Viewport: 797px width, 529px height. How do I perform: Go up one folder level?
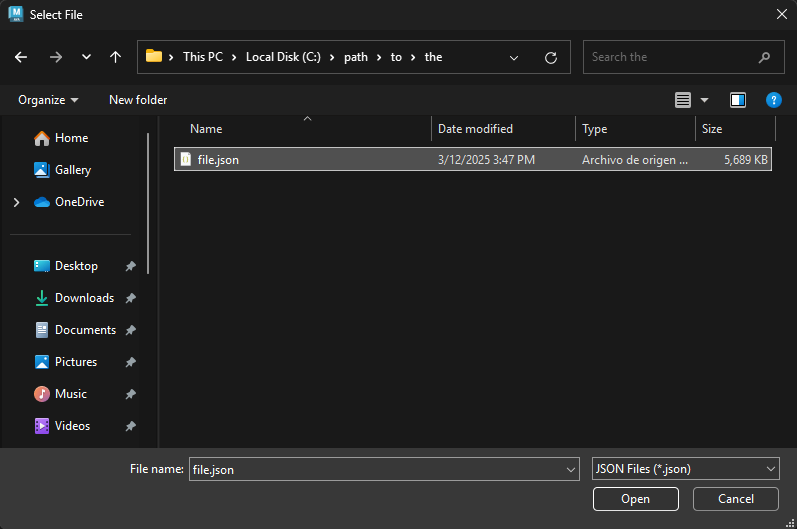point(115,57)
